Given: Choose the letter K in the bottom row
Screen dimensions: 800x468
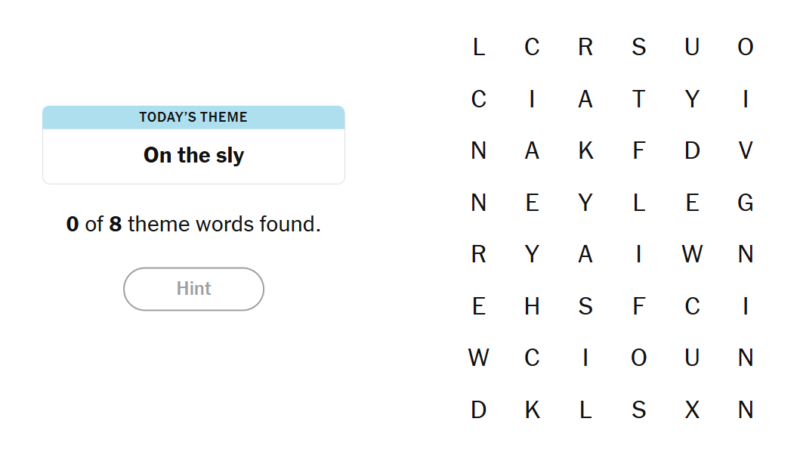Looking at the screenshot, I should [x=532, y=410].
